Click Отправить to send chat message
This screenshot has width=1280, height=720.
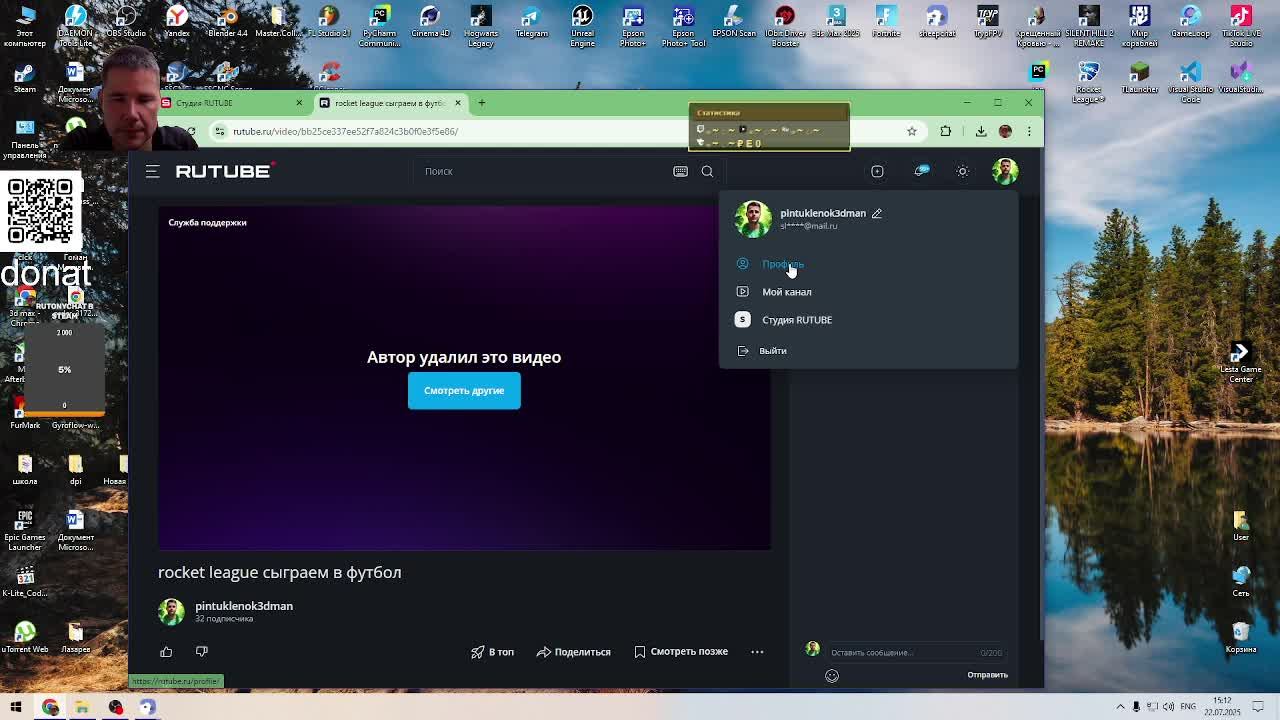pyautogui.click(x=987, y=675)
